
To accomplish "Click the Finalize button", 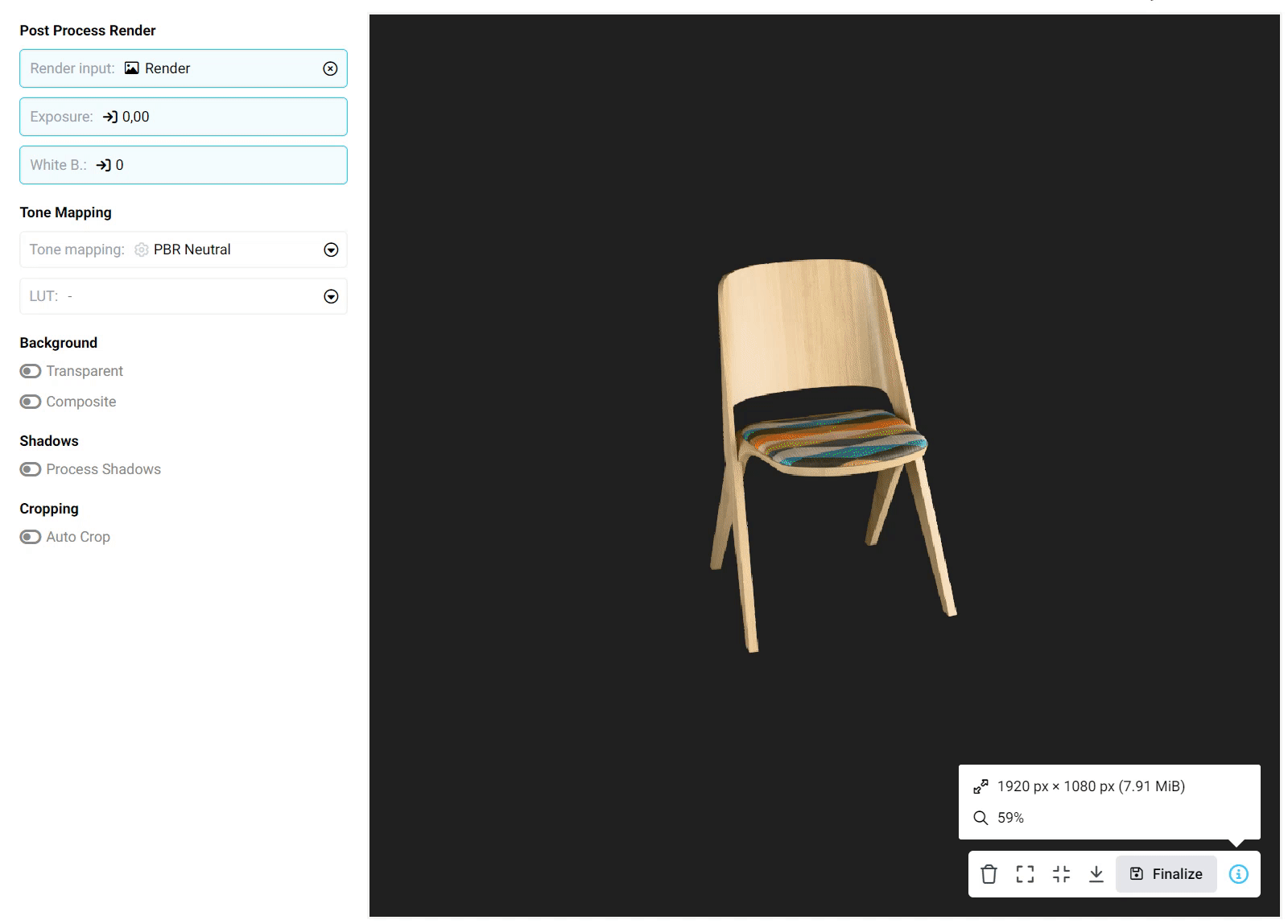I will 1166,874.
